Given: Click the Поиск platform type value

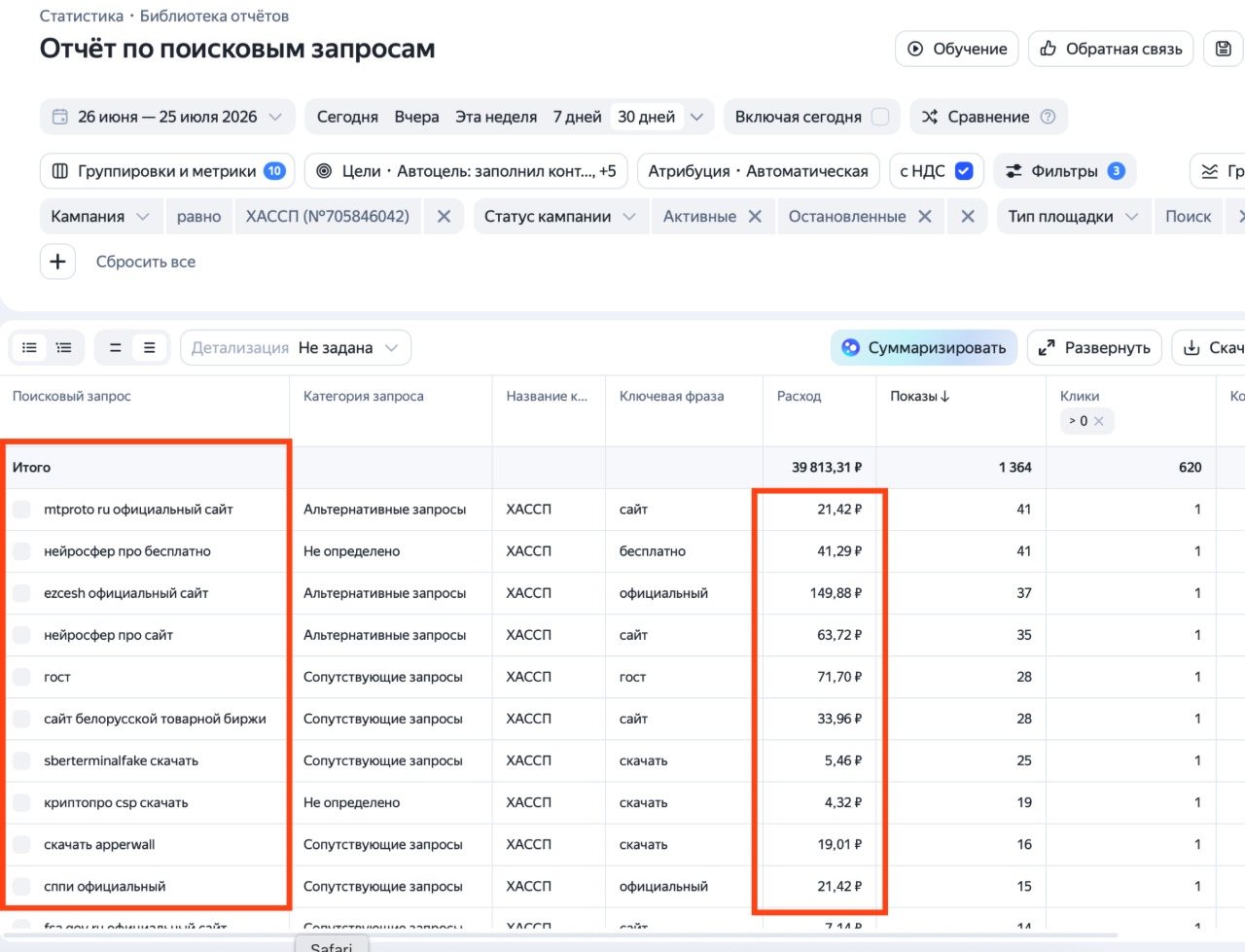Looking at the screenshot, I should tap(1189, 216).
